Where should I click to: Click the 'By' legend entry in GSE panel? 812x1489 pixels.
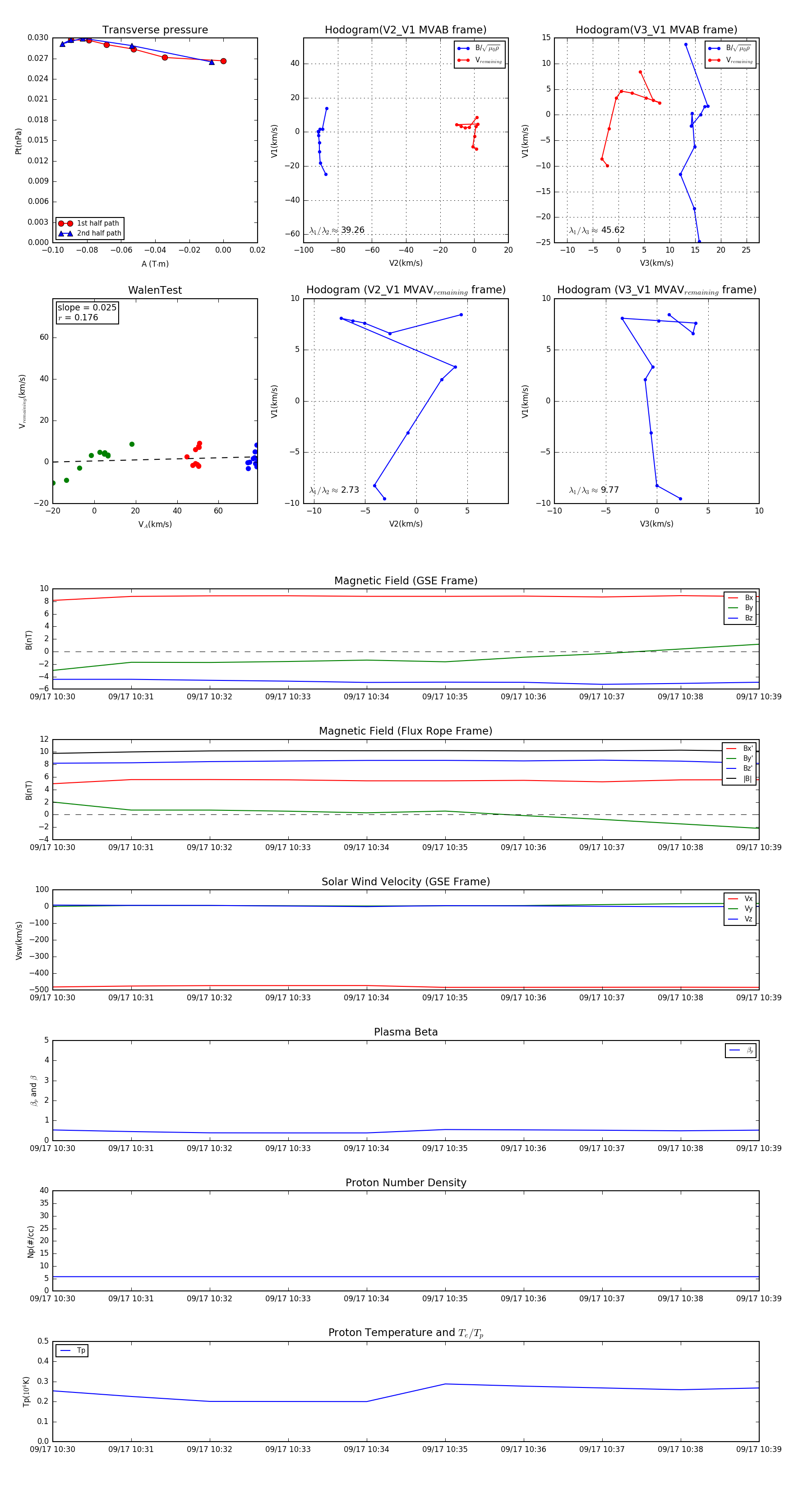[x=740, y=608]
